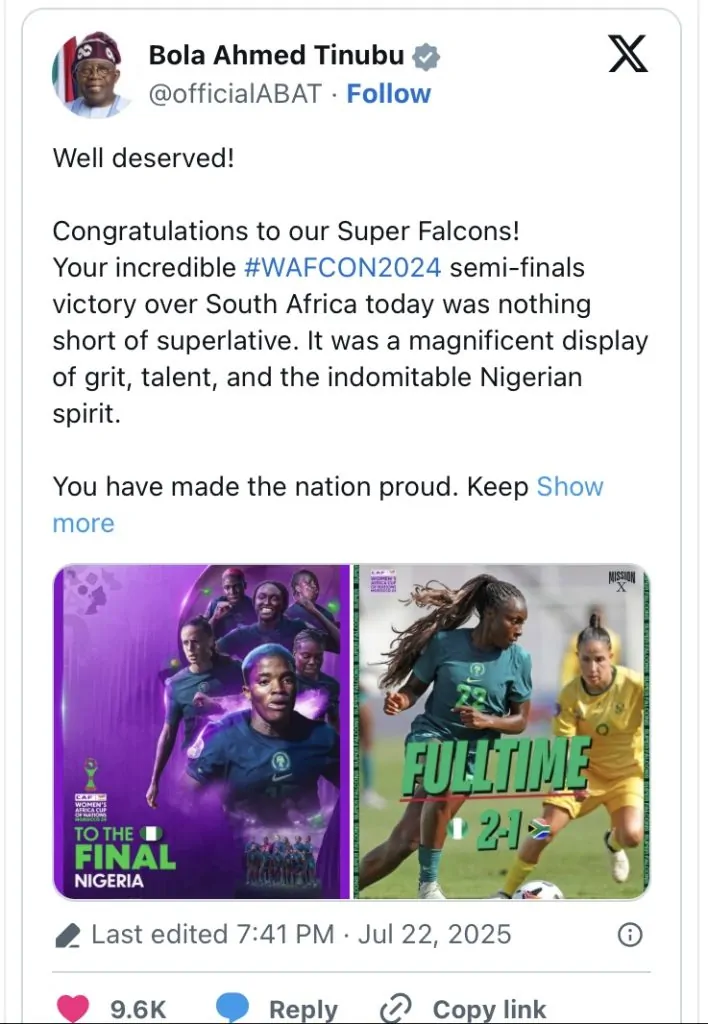
Task: Open the #WAFCON2024 hashtag
Action: point(343,268)
